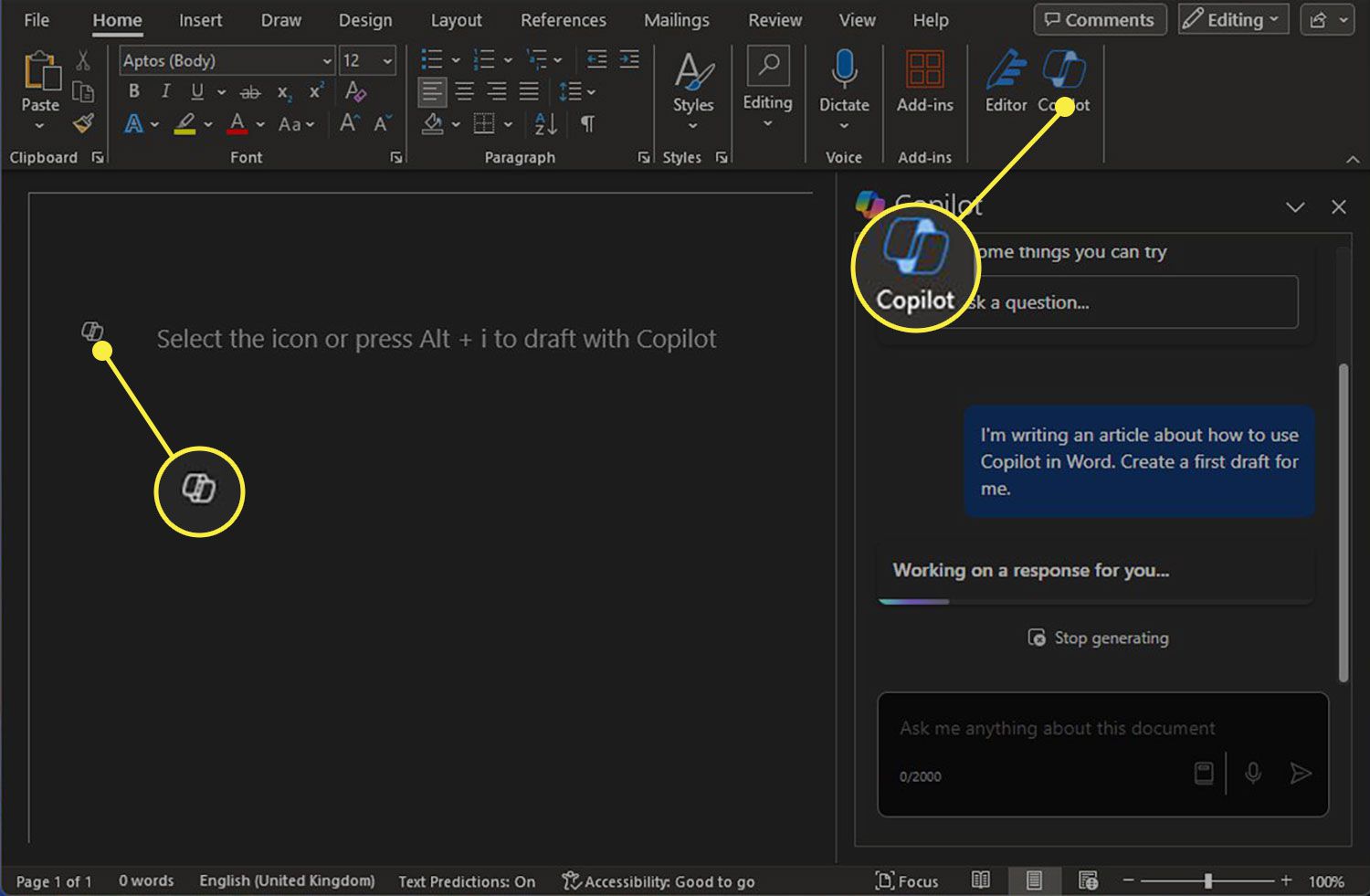Click the Dictate microphone icon
Screen dimensions: 1370x896
843,71
